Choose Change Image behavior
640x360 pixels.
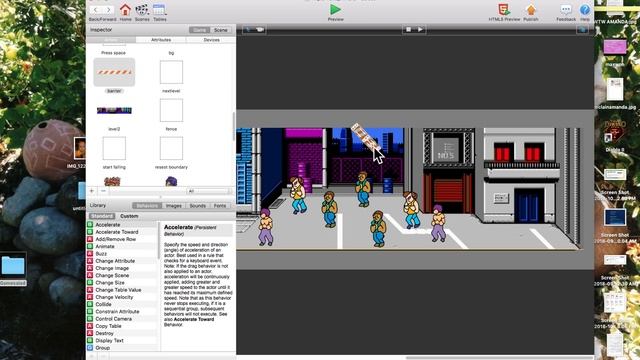coord(112,268)
